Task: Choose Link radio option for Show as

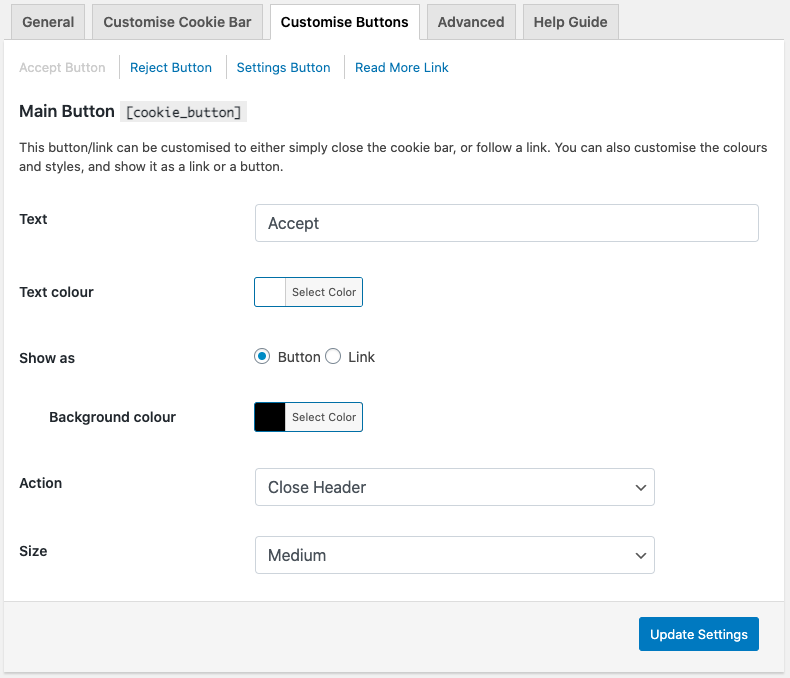Action: click(x=333, y=357)
